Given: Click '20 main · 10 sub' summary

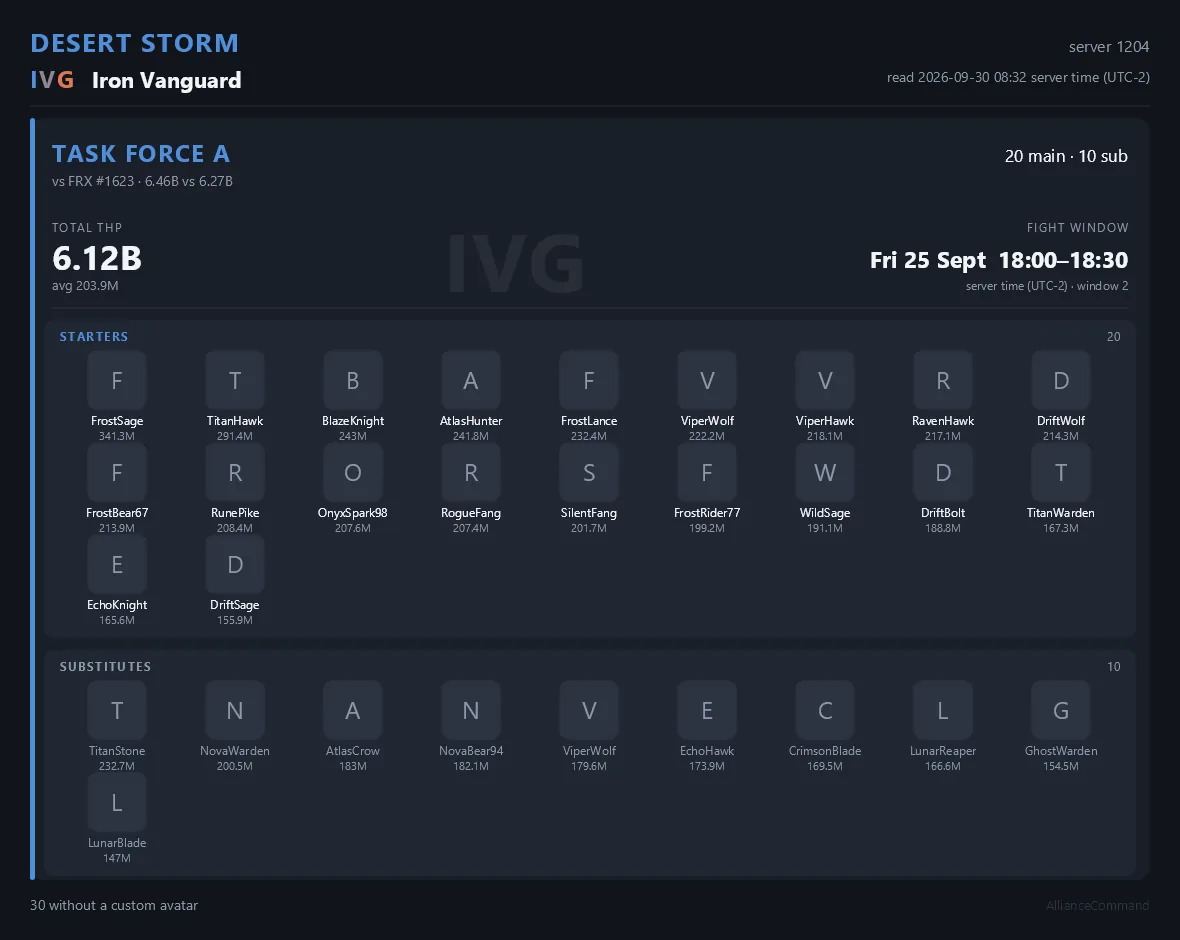Looking at the screenshot, I should (1066, 156).
